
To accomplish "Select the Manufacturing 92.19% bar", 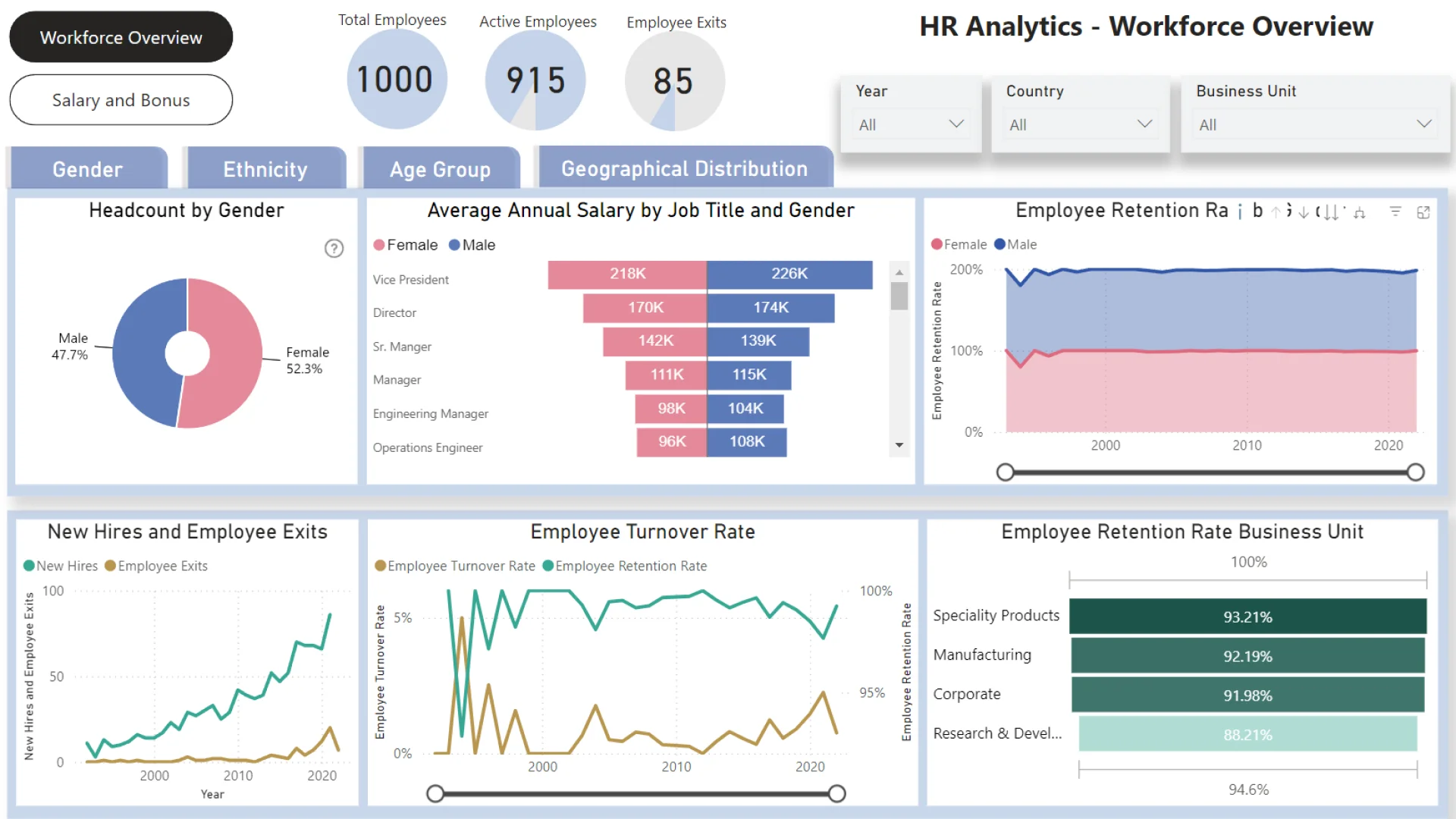I will [x=1247, y=656].
